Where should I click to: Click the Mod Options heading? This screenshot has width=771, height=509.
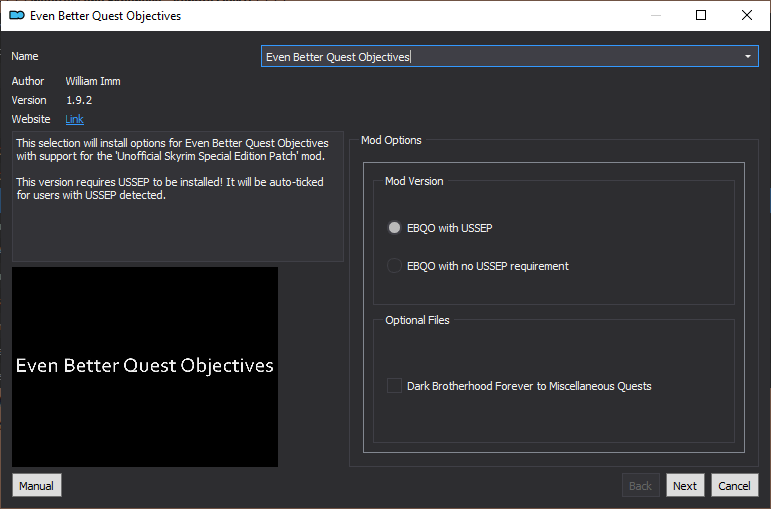tap(391, 140)
